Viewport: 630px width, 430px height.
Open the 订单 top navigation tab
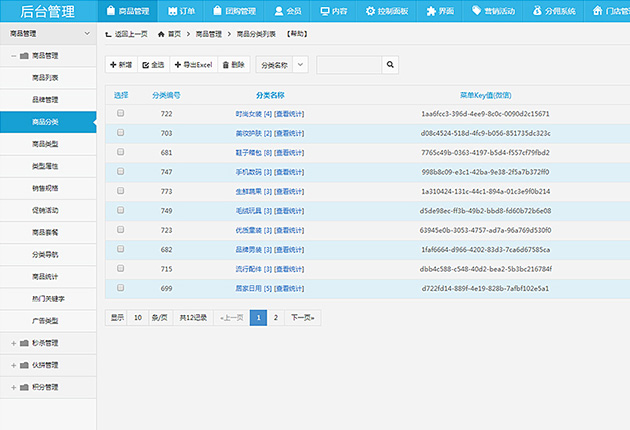(180, 11)
